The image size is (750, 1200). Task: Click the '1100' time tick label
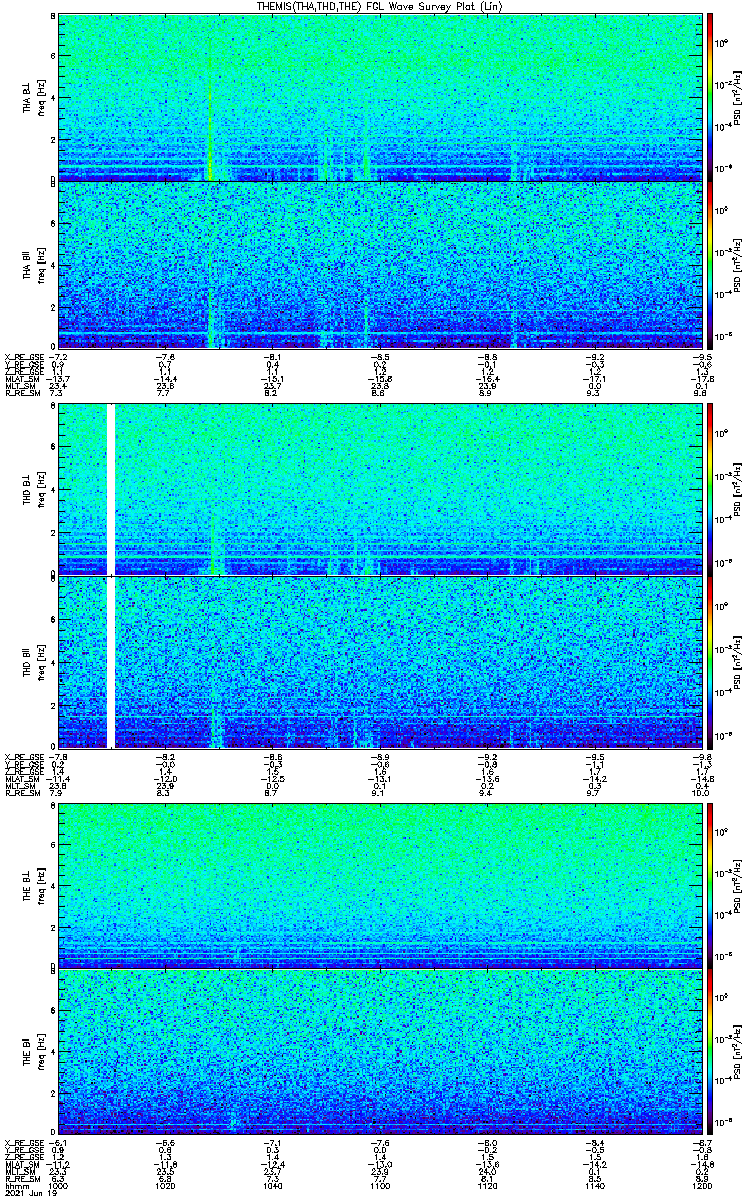379,1187
